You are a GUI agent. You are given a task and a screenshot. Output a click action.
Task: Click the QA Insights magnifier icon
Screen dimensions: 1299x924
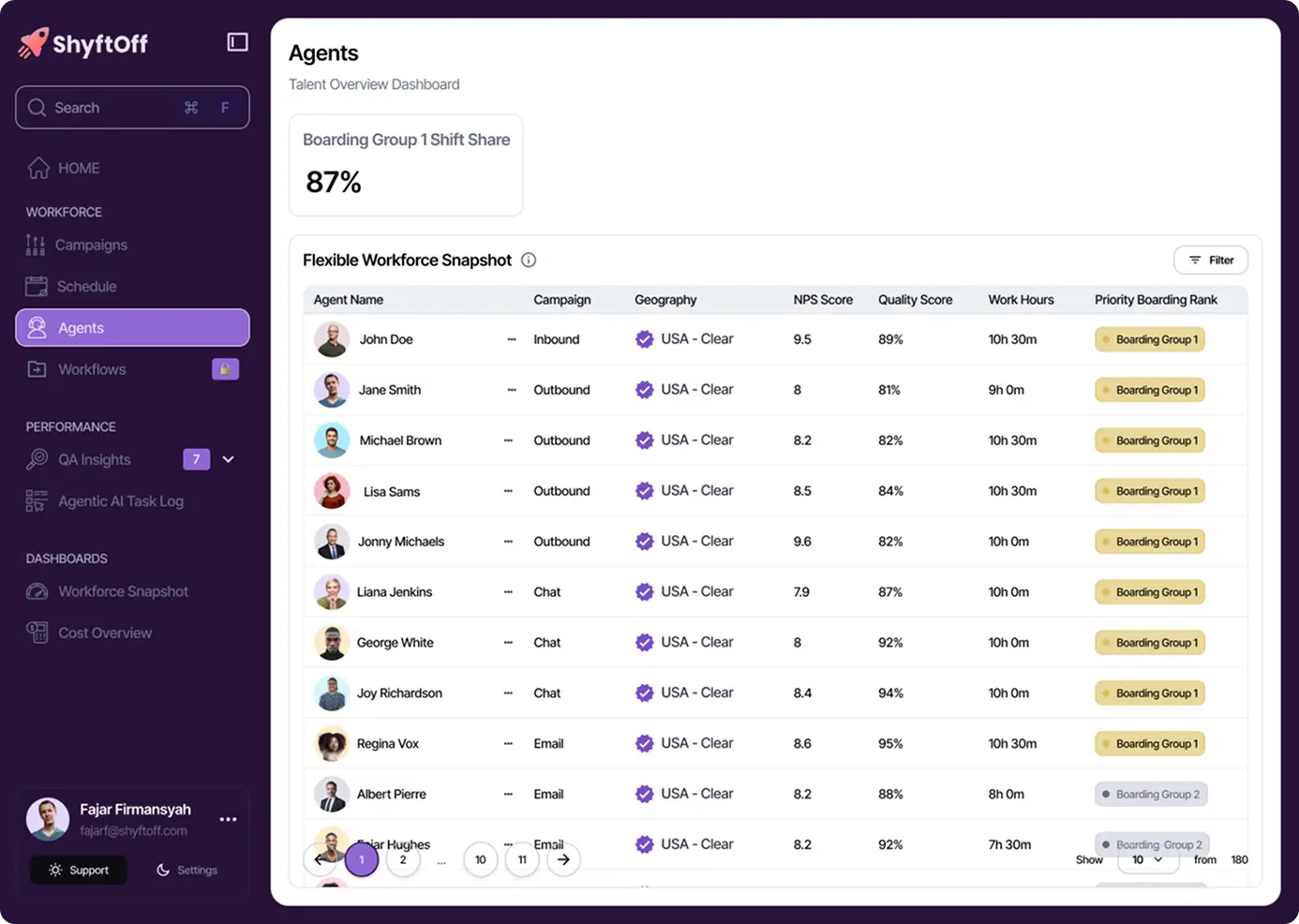pyautogui.click(x=37, y=459)
